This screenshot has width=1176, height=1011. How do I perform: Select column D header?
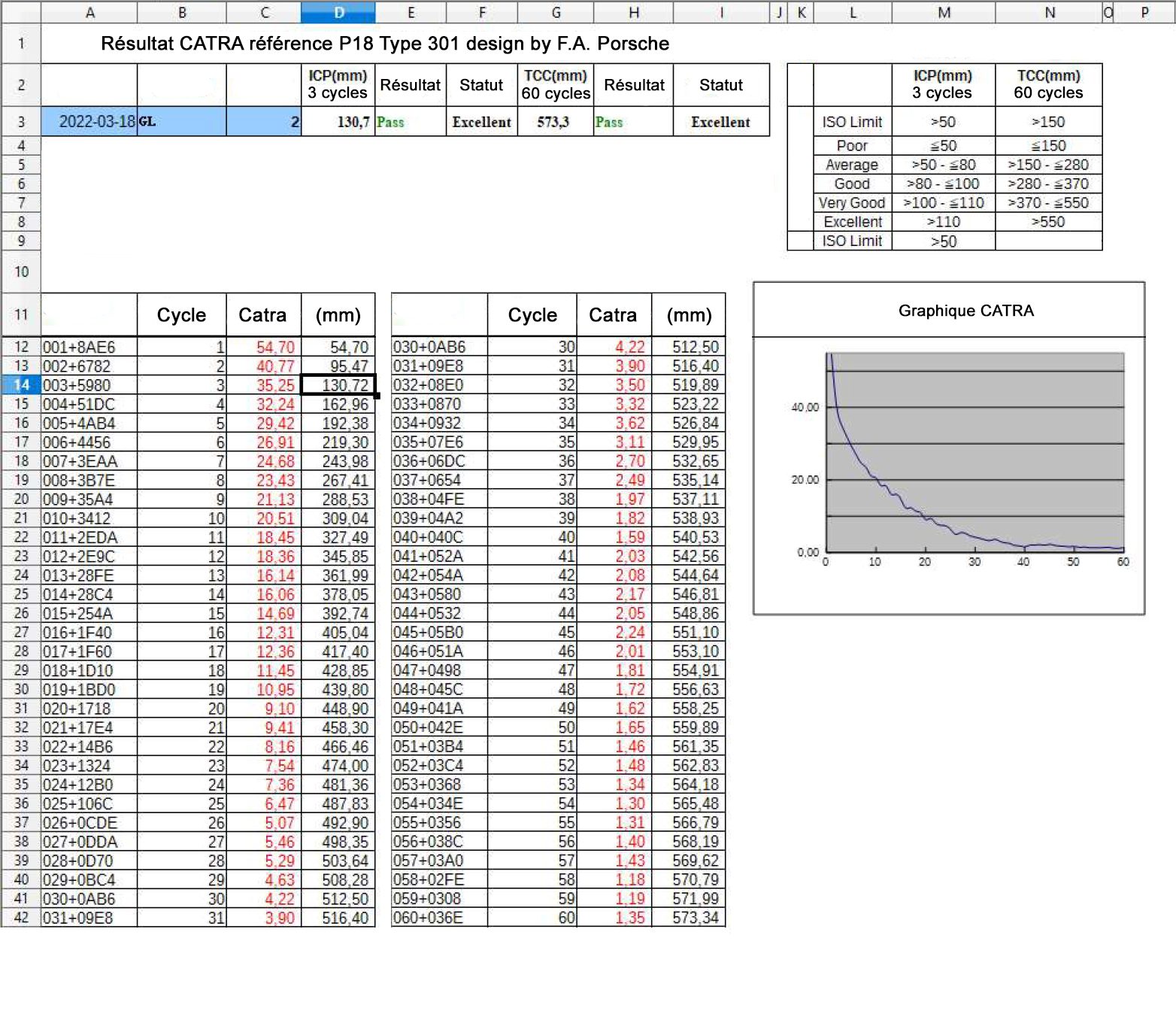pos(338,12)
